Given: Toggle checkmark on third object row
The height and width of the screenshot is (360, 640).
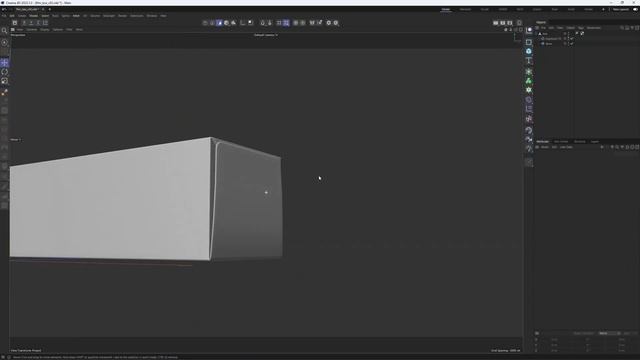Looking at the screenshot, I should (x=572, y=43).
